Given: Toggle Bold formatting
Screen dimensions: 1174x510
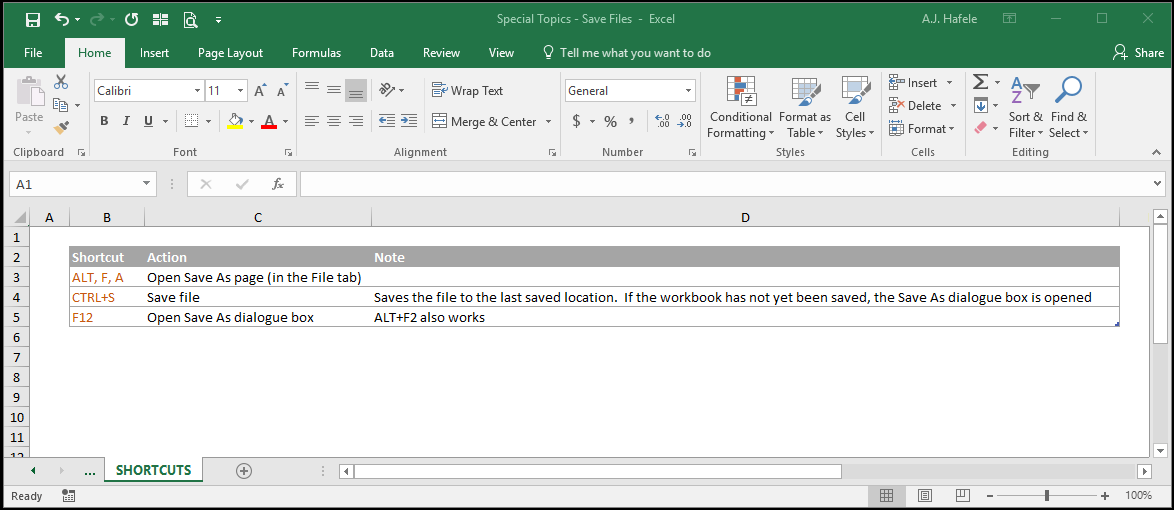Looking at the screenshot, I should pos(104,121).
